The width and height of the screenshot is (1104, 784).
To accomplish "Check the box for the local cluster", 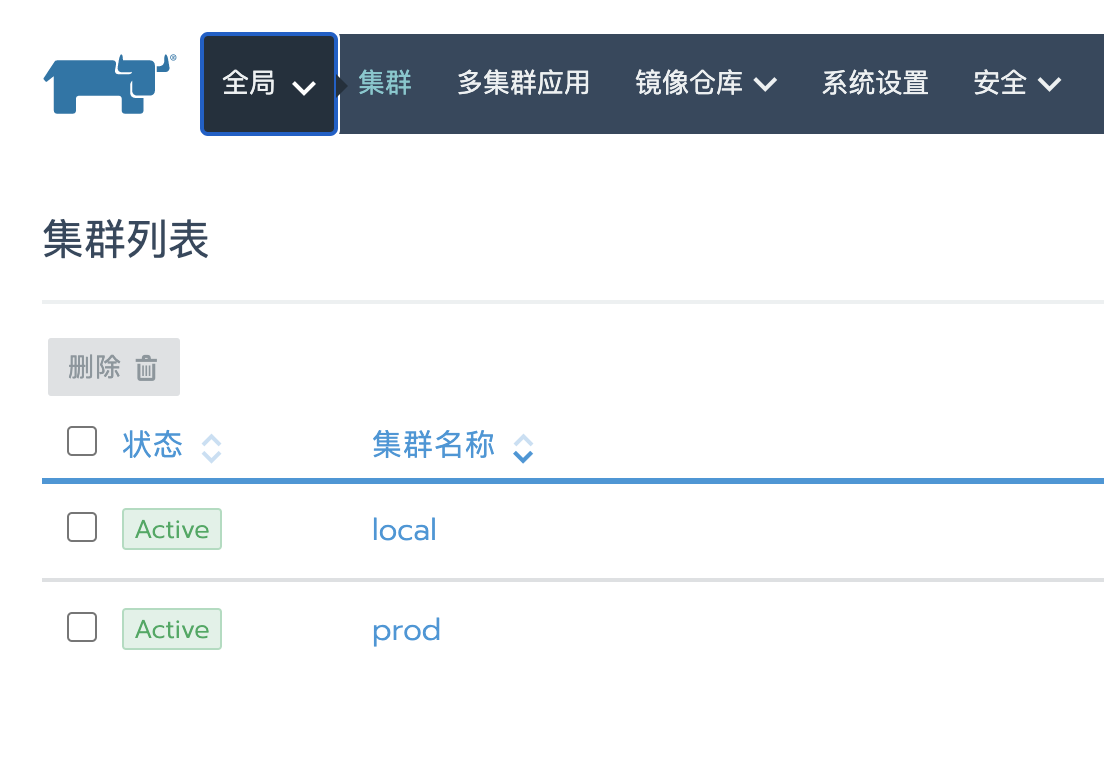I will tap(82, 527).
